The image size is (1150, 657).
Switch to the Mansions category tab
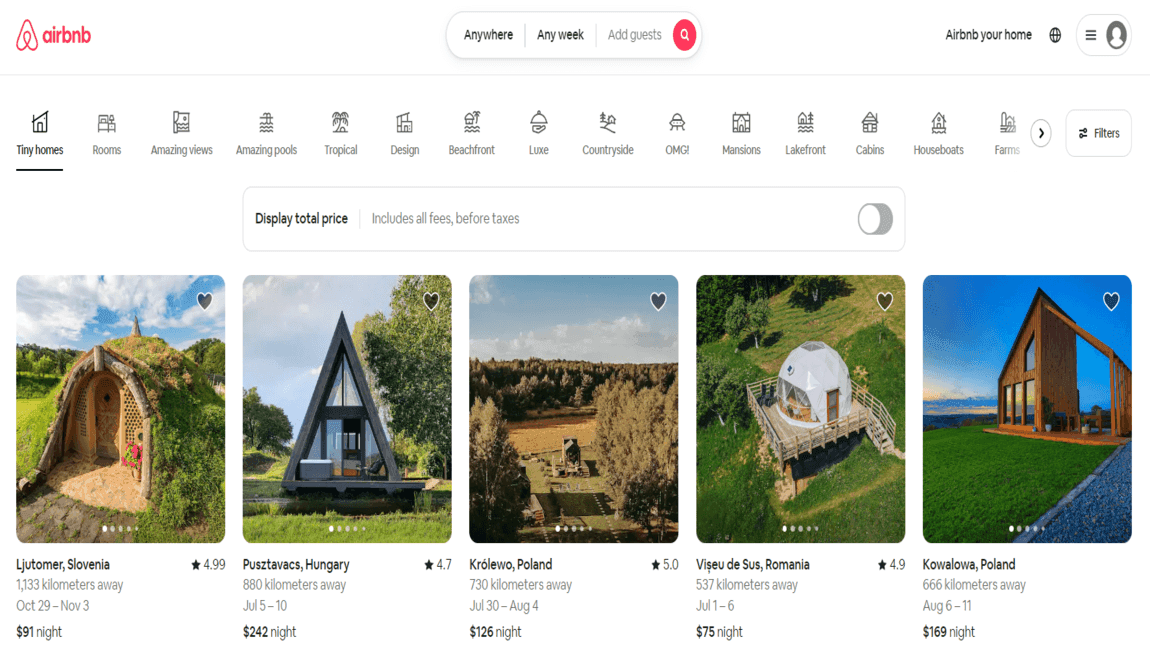pyautogui.click(x=741, y=125)
